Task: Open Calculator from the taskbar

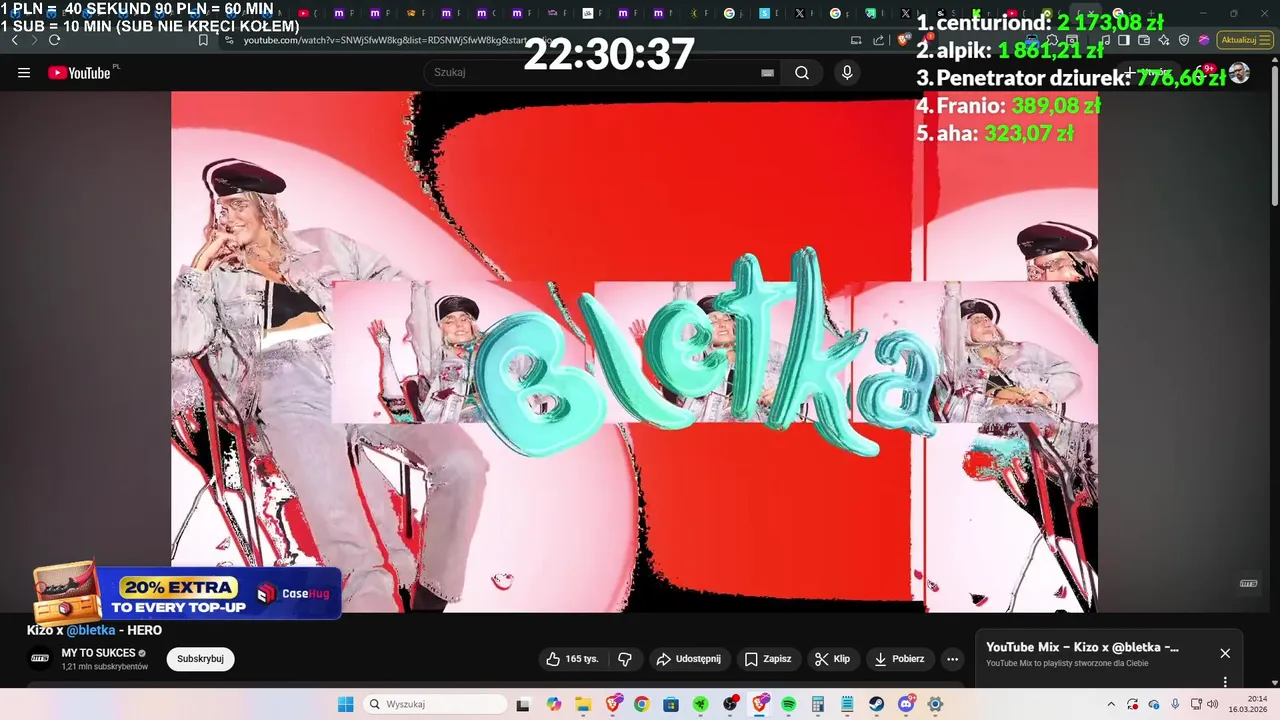Action: (818, 704)
